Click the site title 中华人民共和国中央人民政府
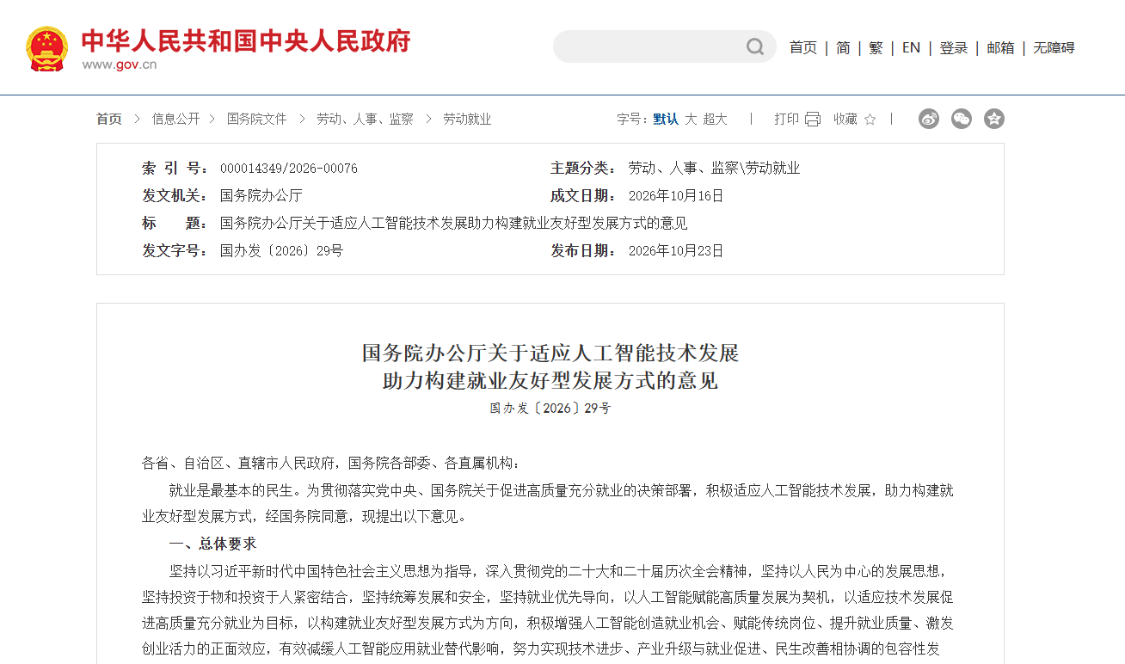The image size is (1125, 664). click(246, 41)
